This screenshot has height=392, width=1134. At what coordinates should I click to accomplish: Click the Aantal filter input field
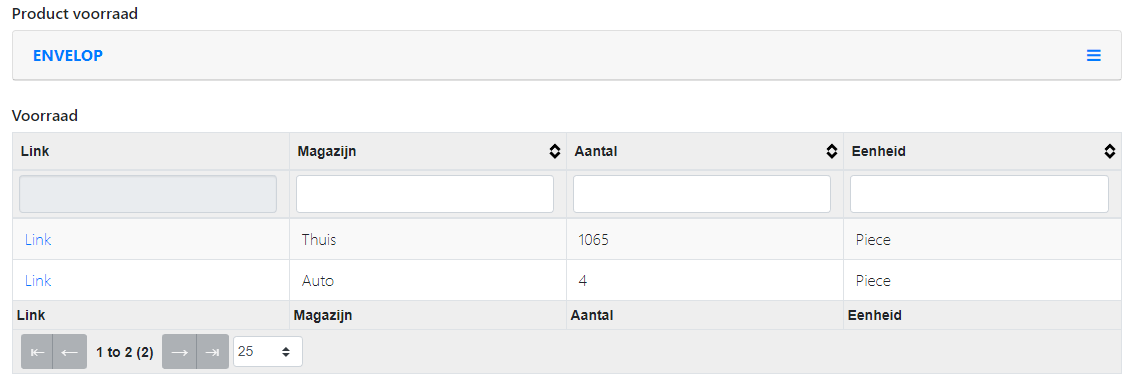pyautogui.click(x=702, y=194)
